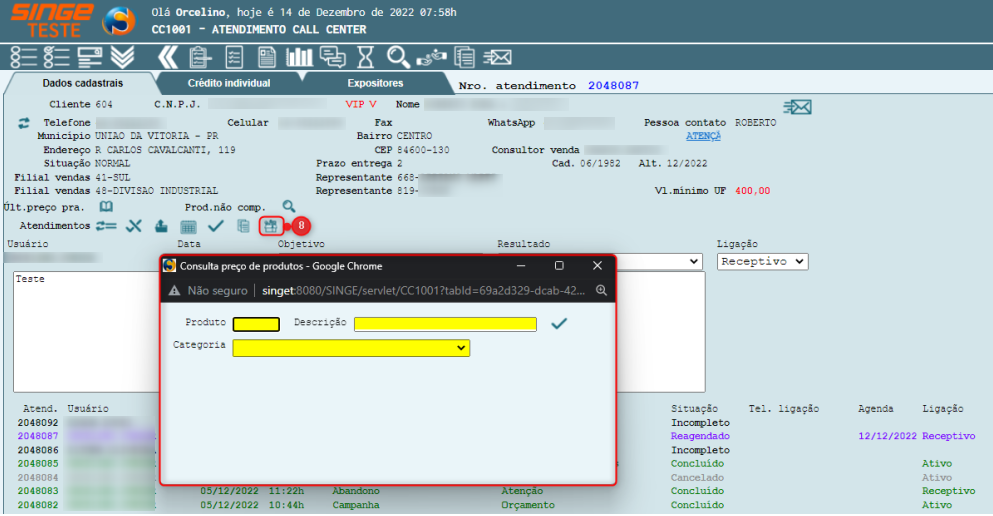Open the bar chart icon
993x516 pixels.
coord(299,58)
